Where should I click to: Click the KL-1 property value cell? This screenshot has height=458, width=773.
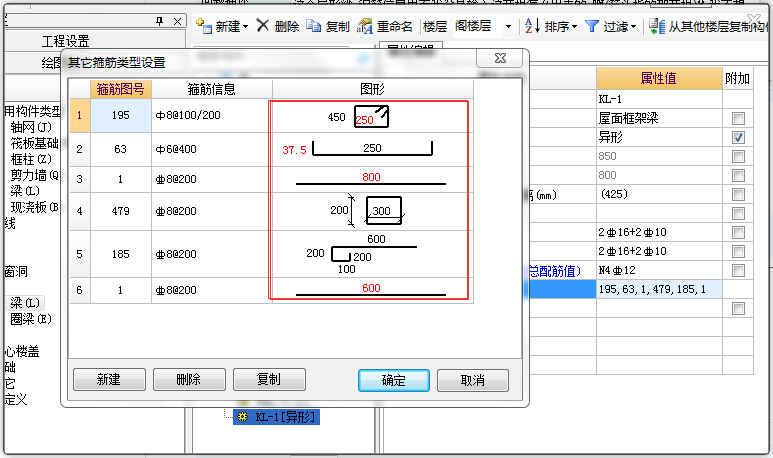(x=659, y=99)
